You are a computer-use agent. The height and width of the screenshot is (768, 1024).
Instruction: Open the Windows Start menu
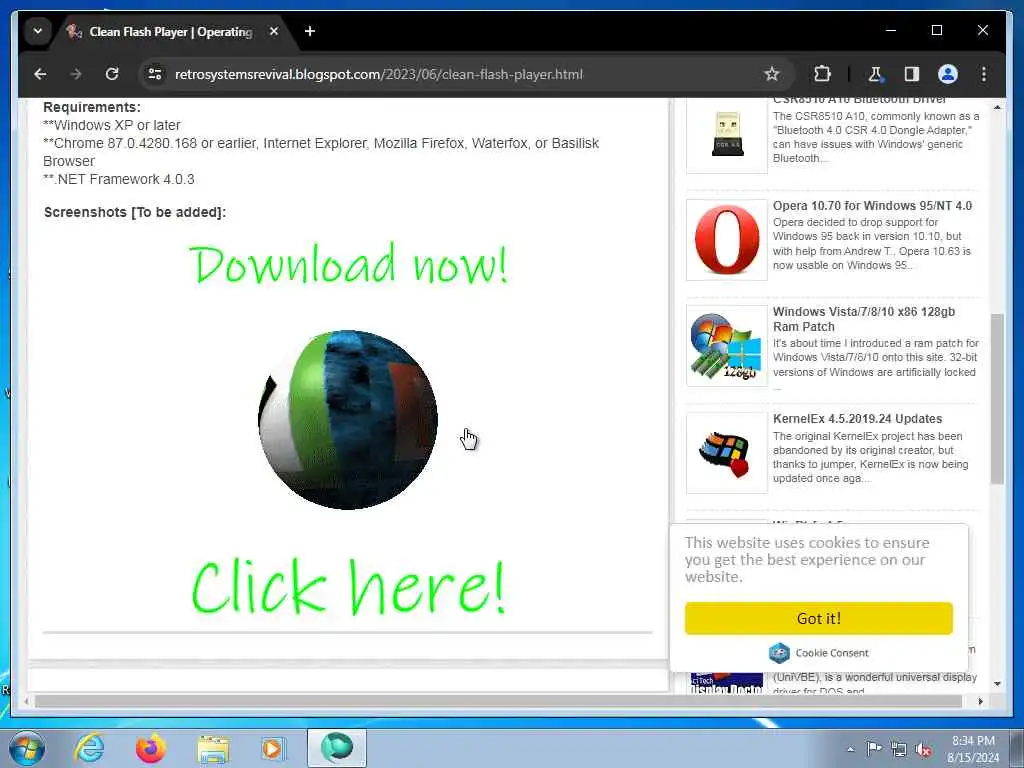click(27, 748)
